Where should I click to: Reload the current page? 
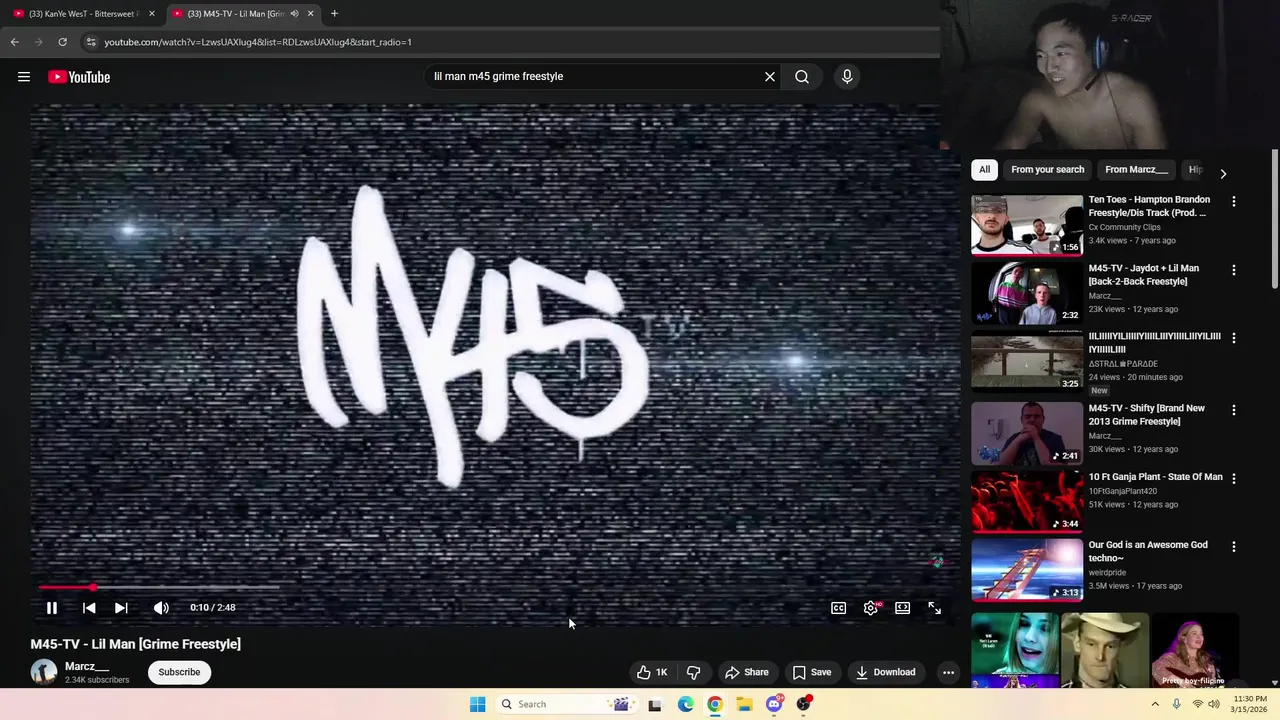[62, 42]
